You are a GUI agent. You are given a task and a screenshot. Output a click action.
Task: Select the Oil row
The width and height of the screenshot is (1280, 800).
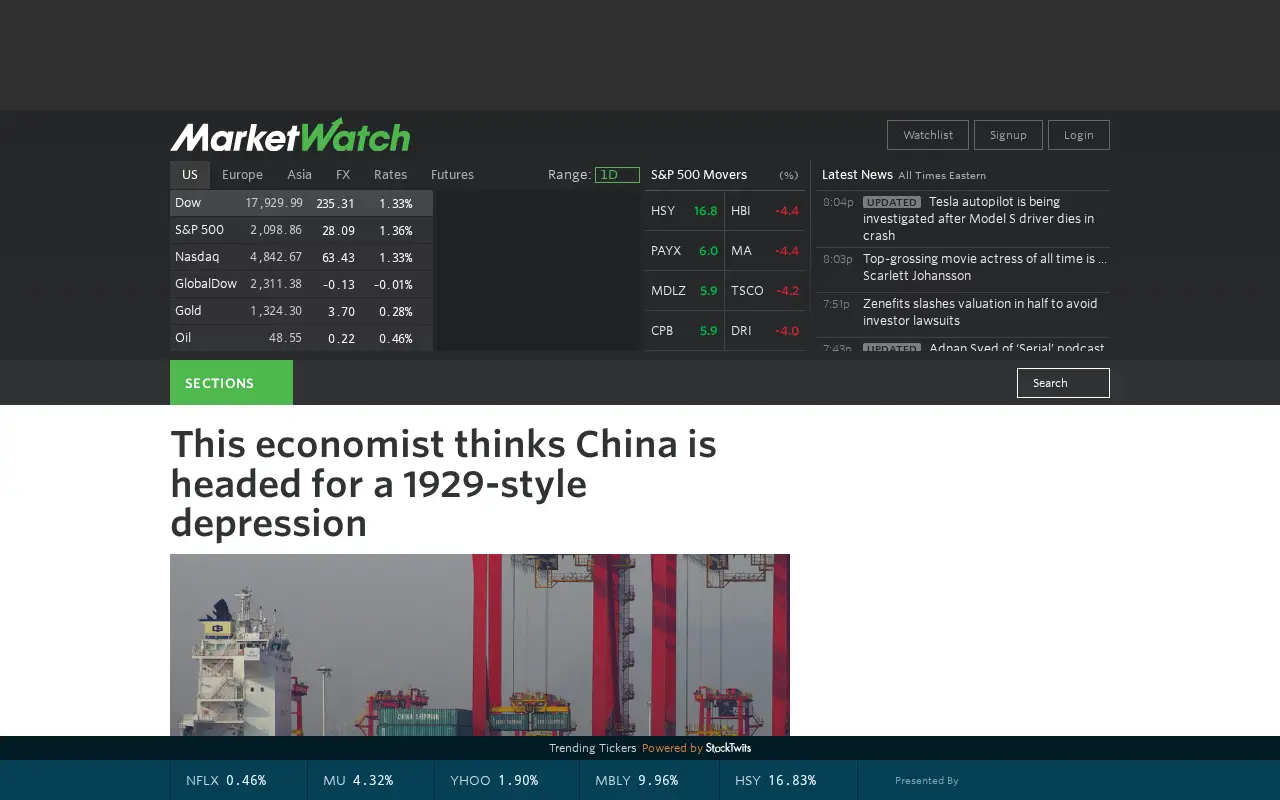pyautogui.click(x=301, y=338)
